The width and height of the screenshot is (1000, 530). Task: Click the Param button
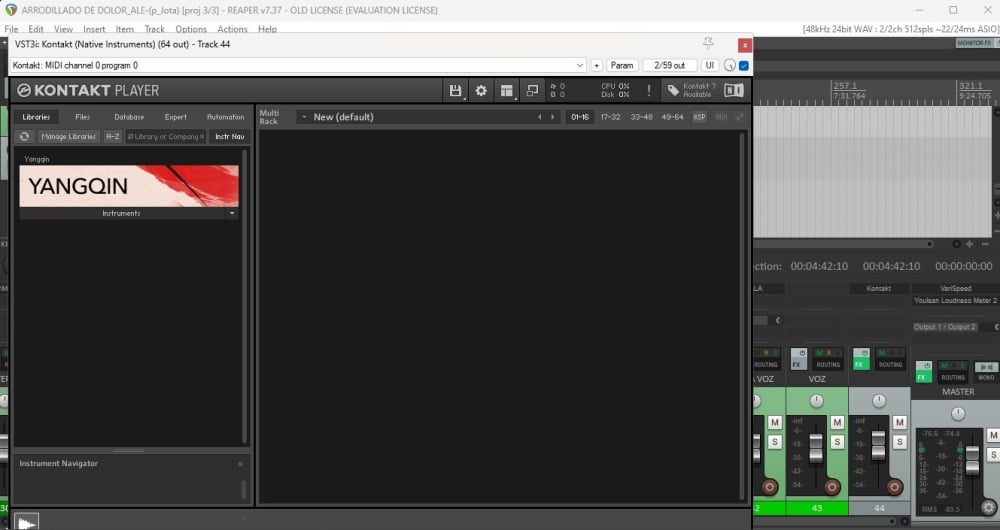tap(622, 65)
